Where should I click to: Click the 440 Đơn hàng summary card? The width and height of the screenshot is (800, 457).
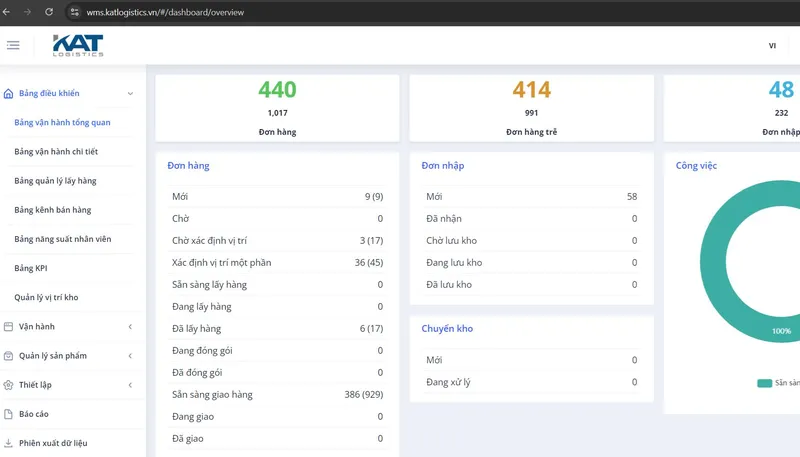click(278, 108)
